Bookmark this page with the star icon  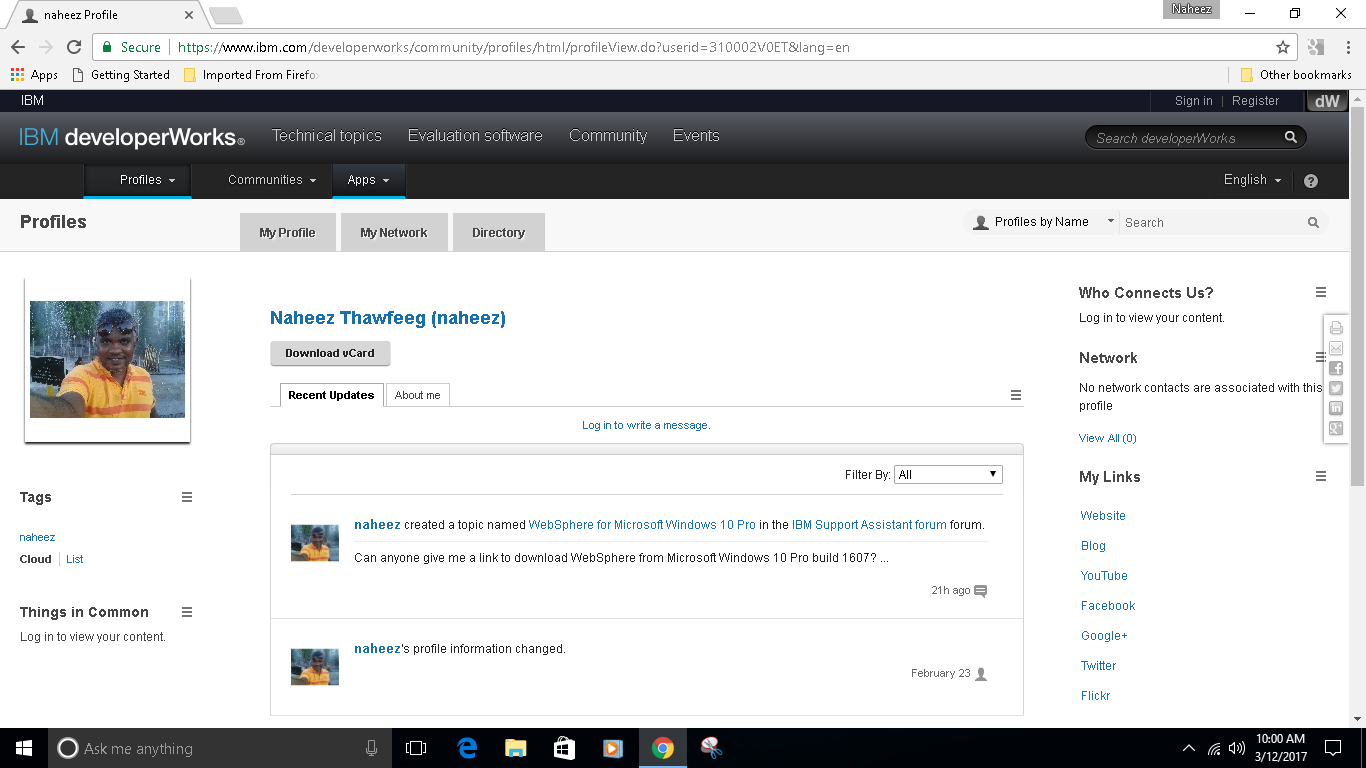pyautogui.click(x=1283, y=47)
